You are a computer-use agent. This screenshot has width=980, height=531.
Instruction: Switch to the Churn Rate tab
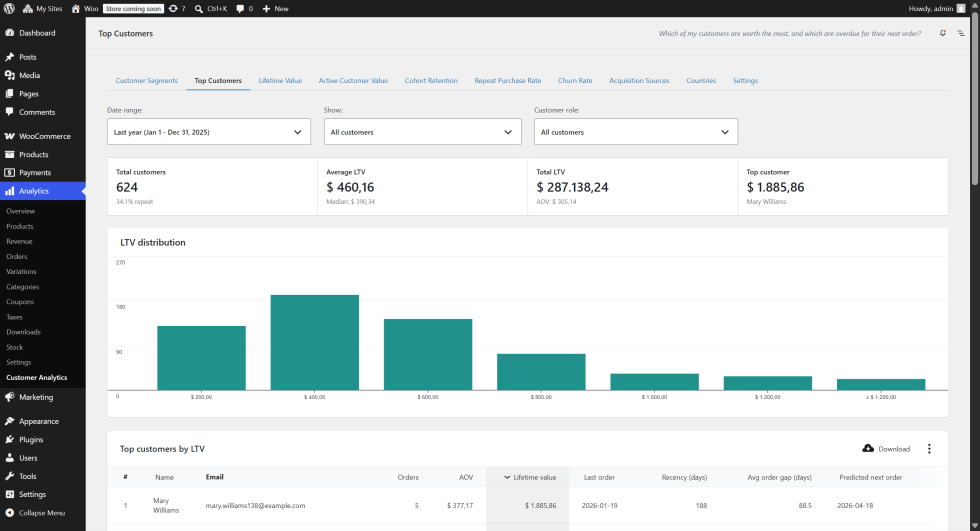pos(575,81)
